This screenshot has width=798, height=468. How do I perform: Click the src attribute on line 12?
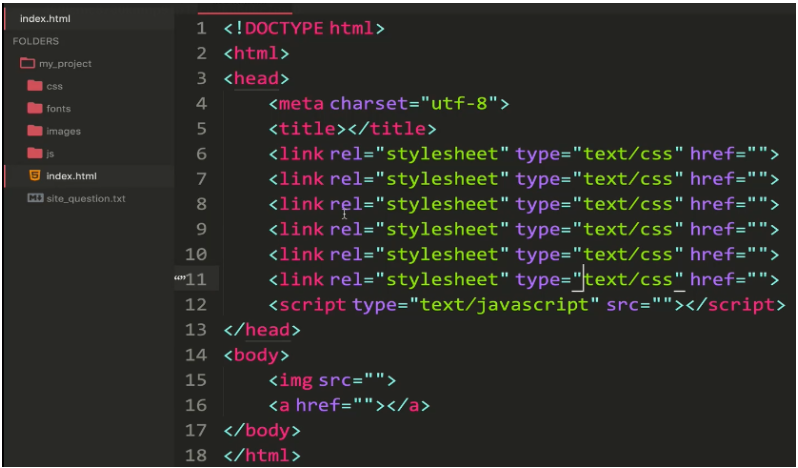pos(622,304)
